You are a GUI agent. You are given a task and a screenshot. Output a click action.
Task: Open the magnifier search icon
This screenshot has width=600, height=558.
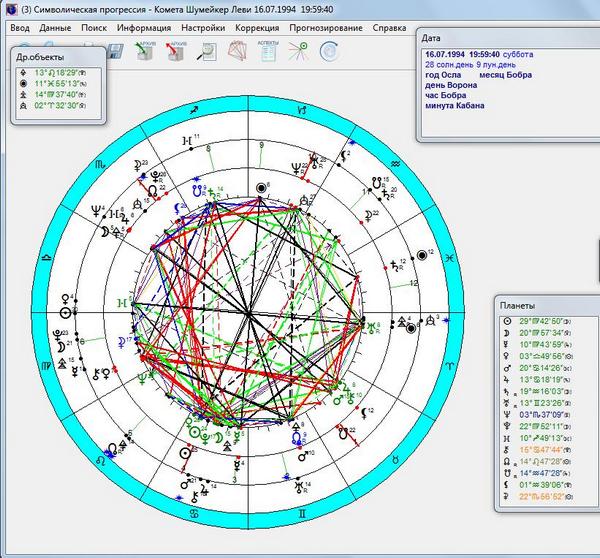pos(207,52)
